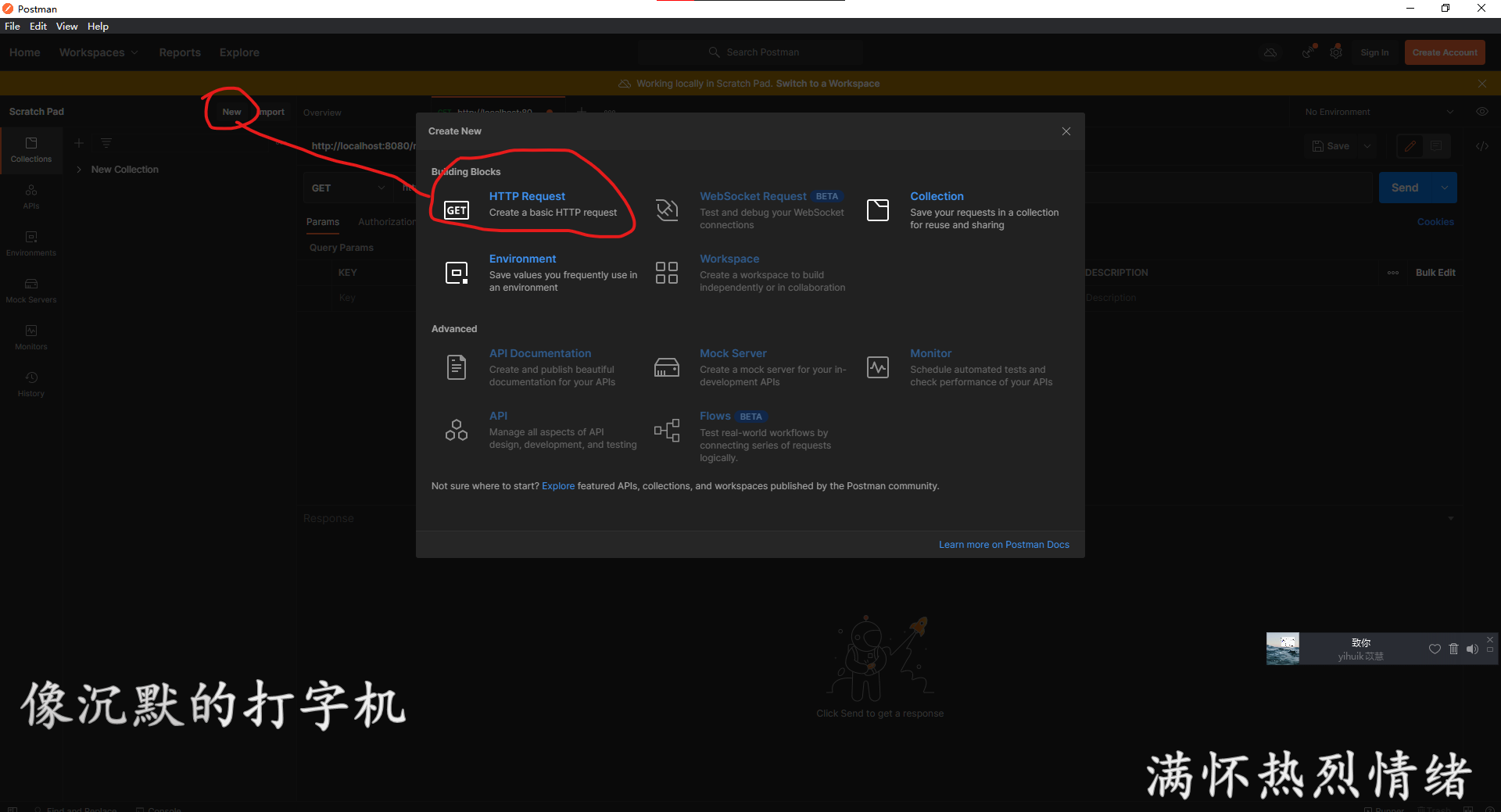The image size is (1501, 812).
Task: Like the song with heart icon
Action: point(1435,649)
